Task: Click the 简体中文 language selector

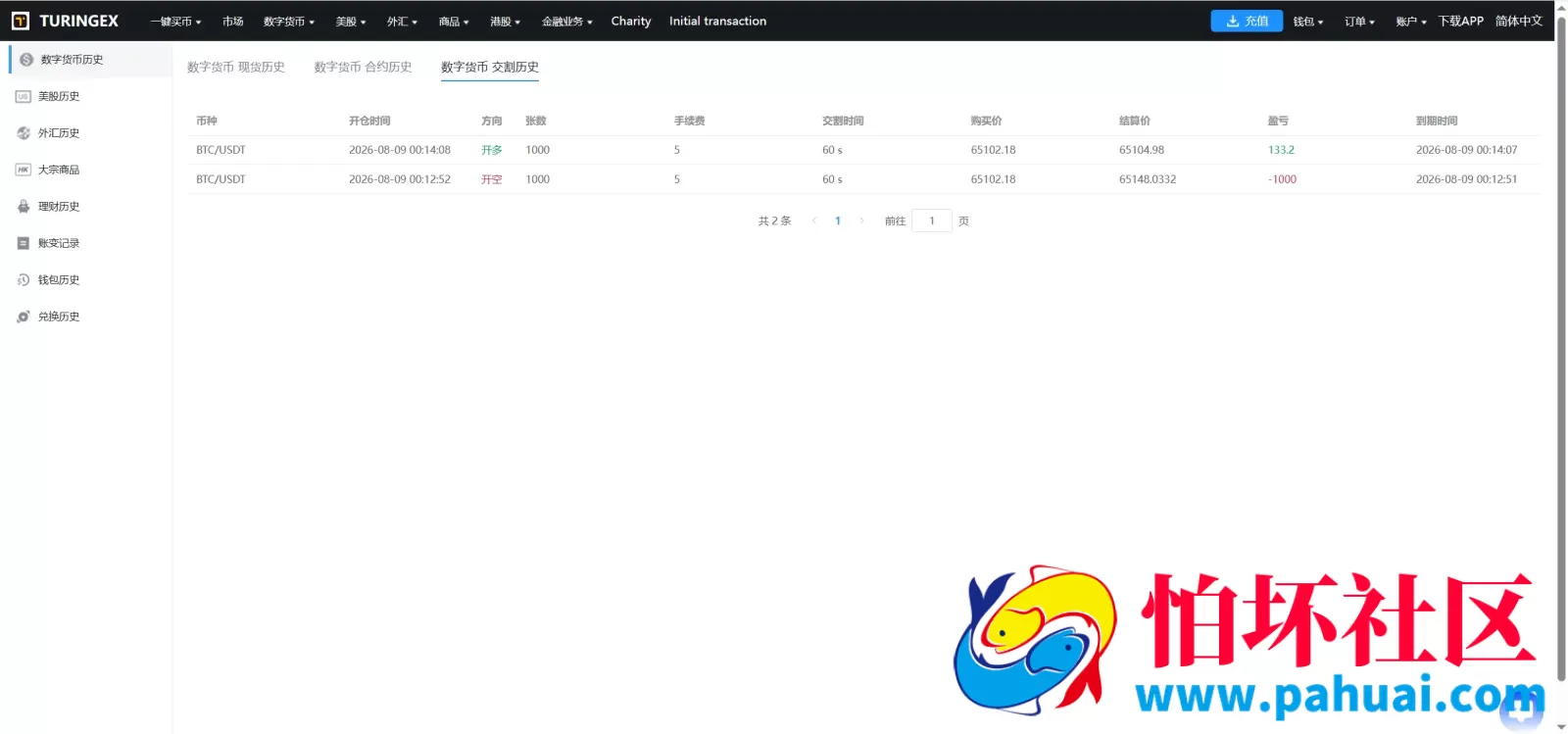Action: [1519, 21]
